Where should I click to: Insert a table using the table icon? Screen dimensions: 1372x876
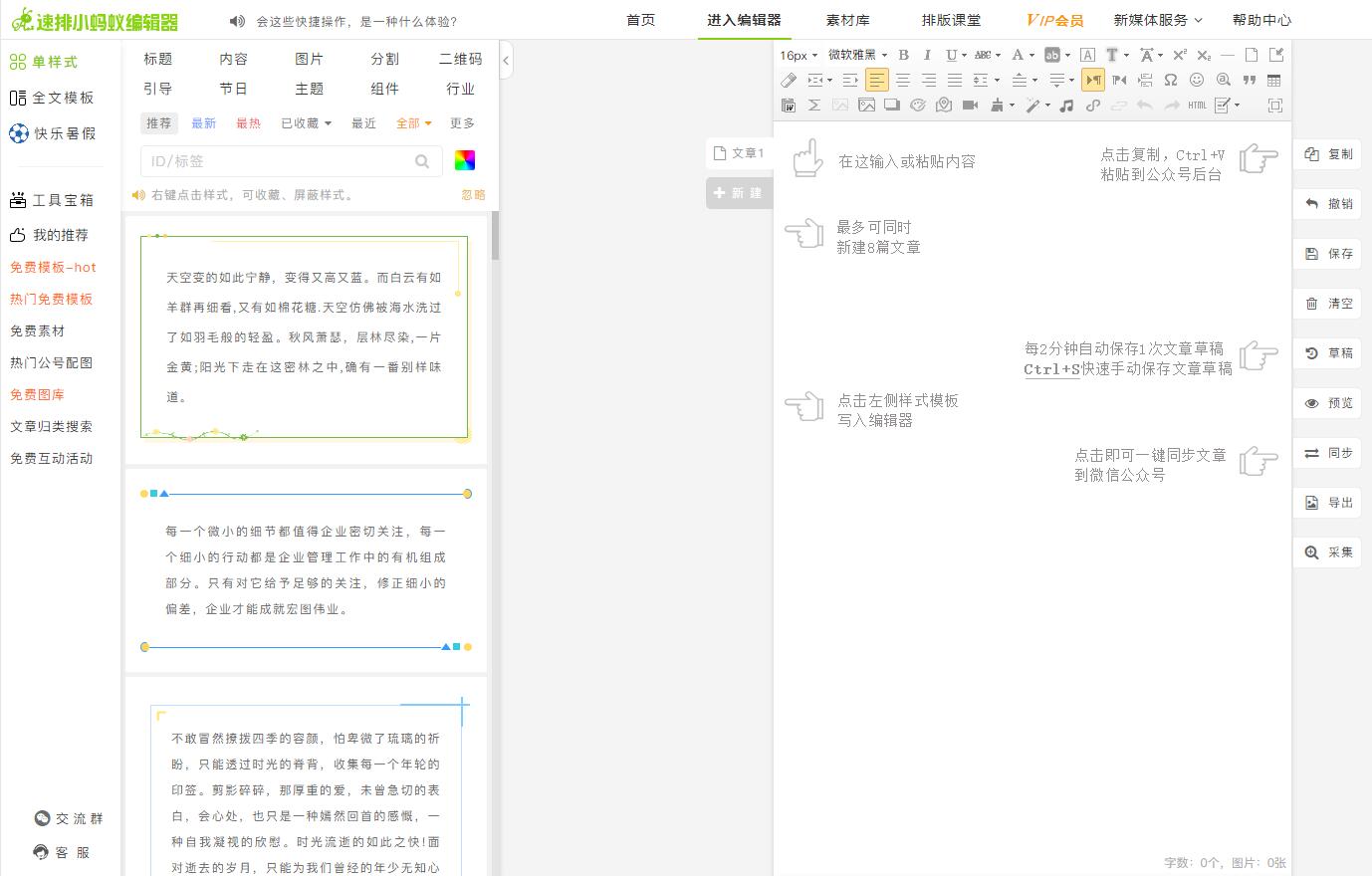pyautogui.click(x=1273, y=80)
